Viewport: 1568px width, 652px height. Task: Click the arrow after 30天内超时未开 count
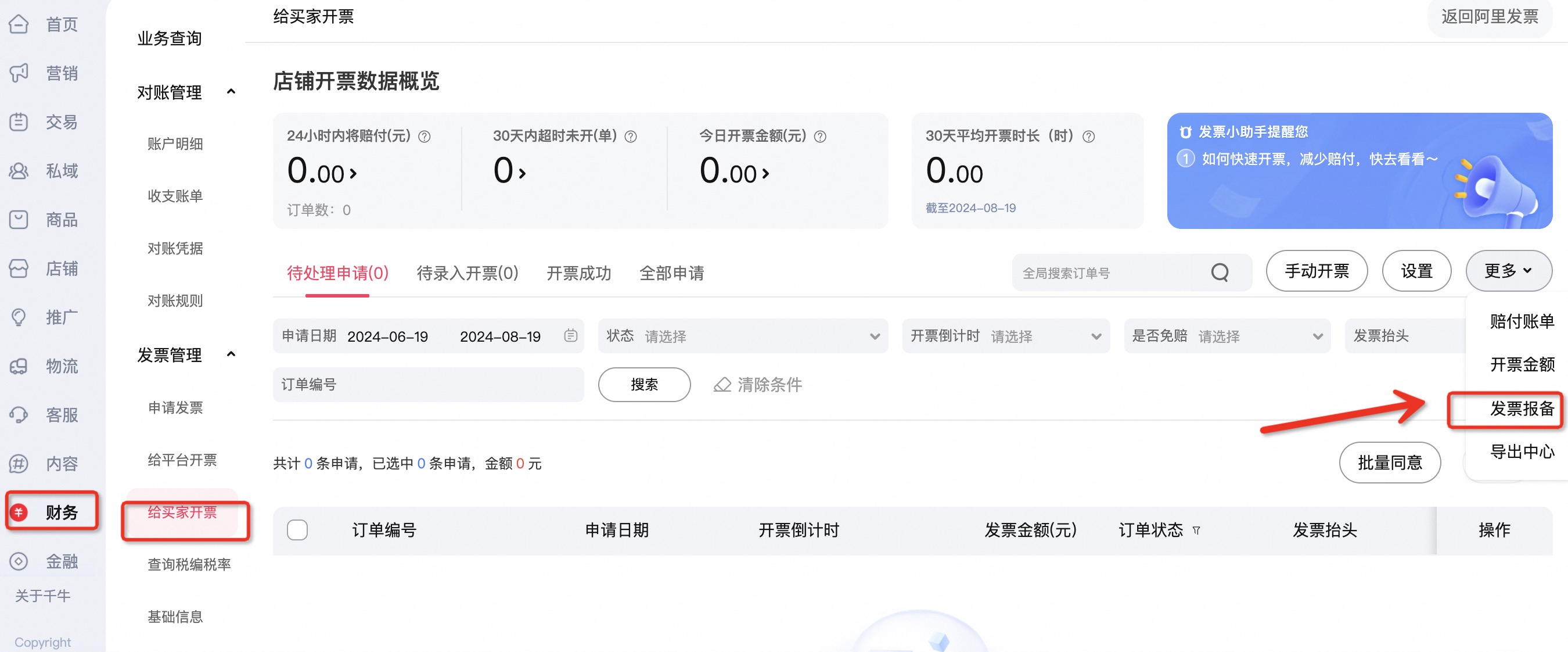coord(522,174)
